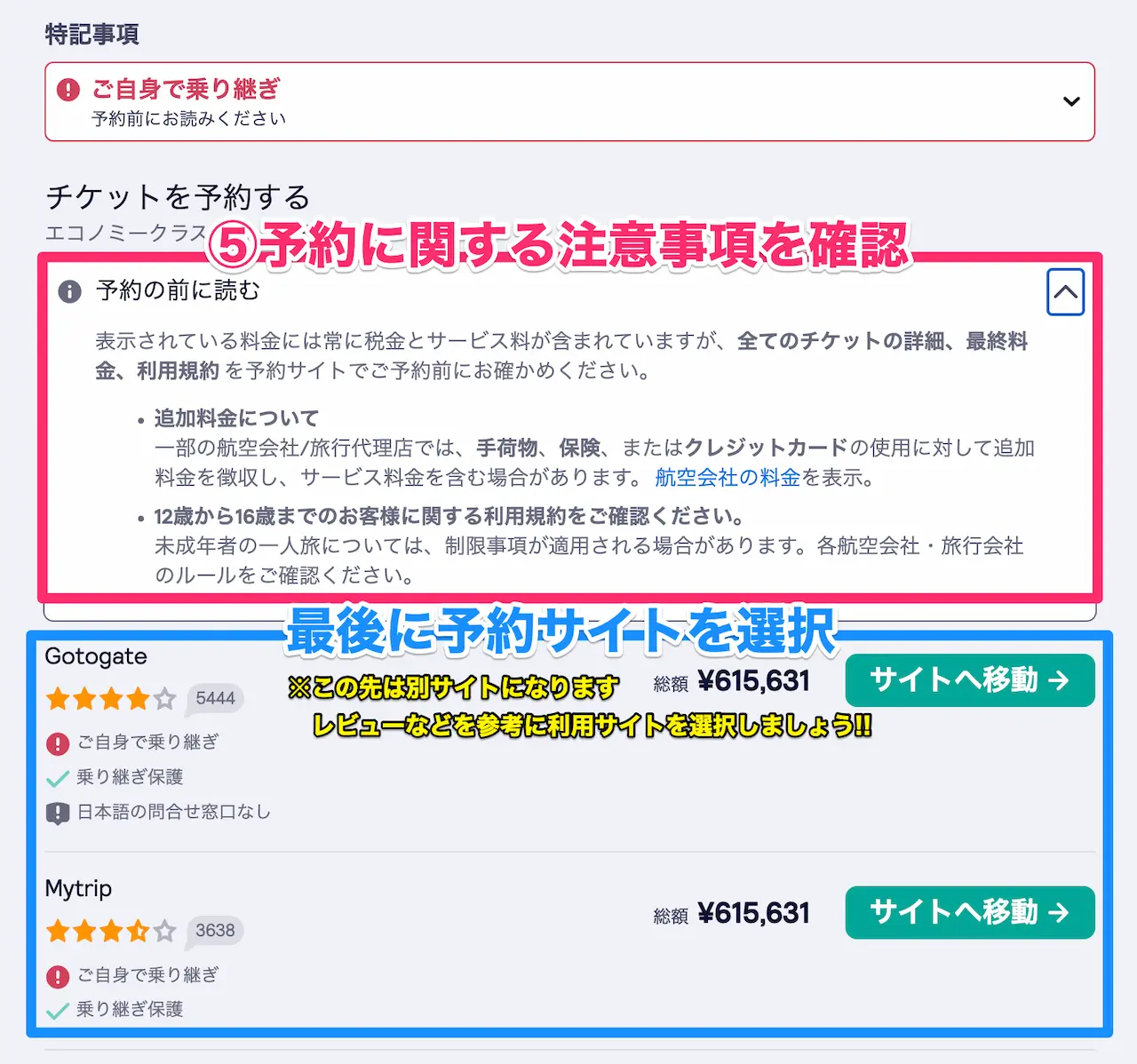Viewport: 1137px width, 1064px height.
Task: Click the ご自身で乗り継ぎ notice title text
Action: [x=186, y=89]
